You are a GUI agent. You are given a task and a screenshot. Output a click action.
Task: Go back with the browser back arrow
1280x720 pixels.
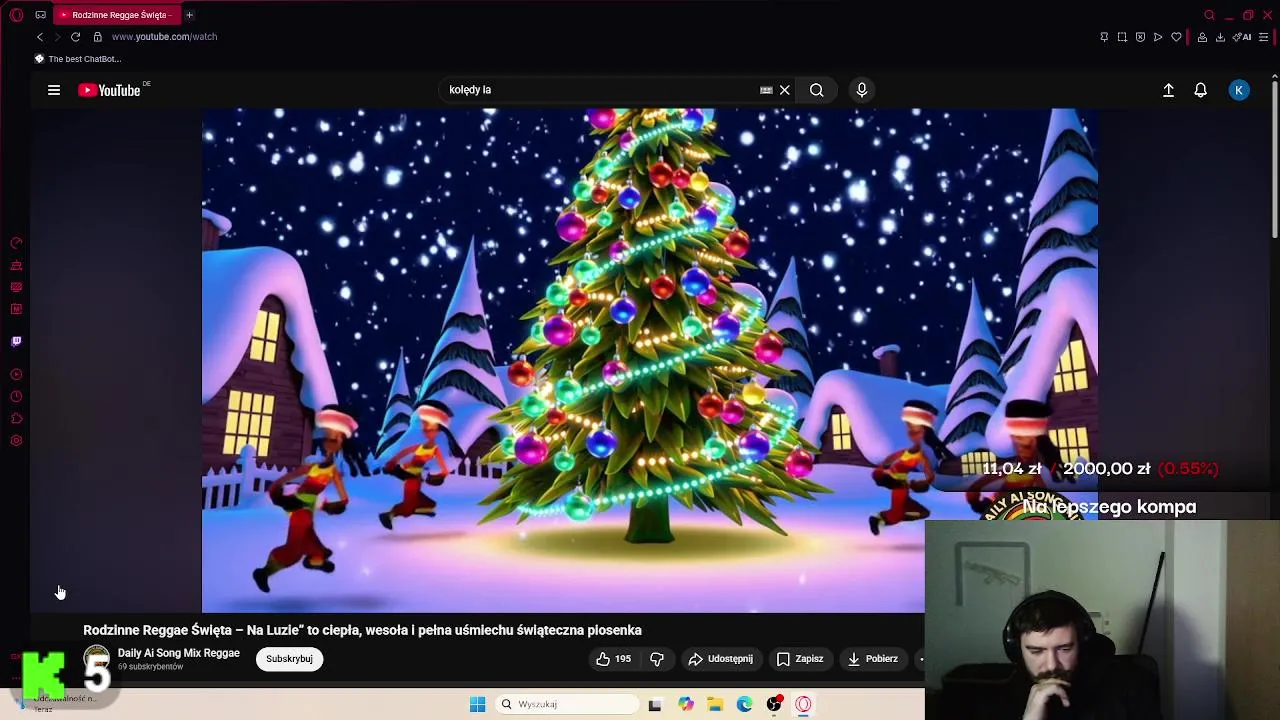40,37
